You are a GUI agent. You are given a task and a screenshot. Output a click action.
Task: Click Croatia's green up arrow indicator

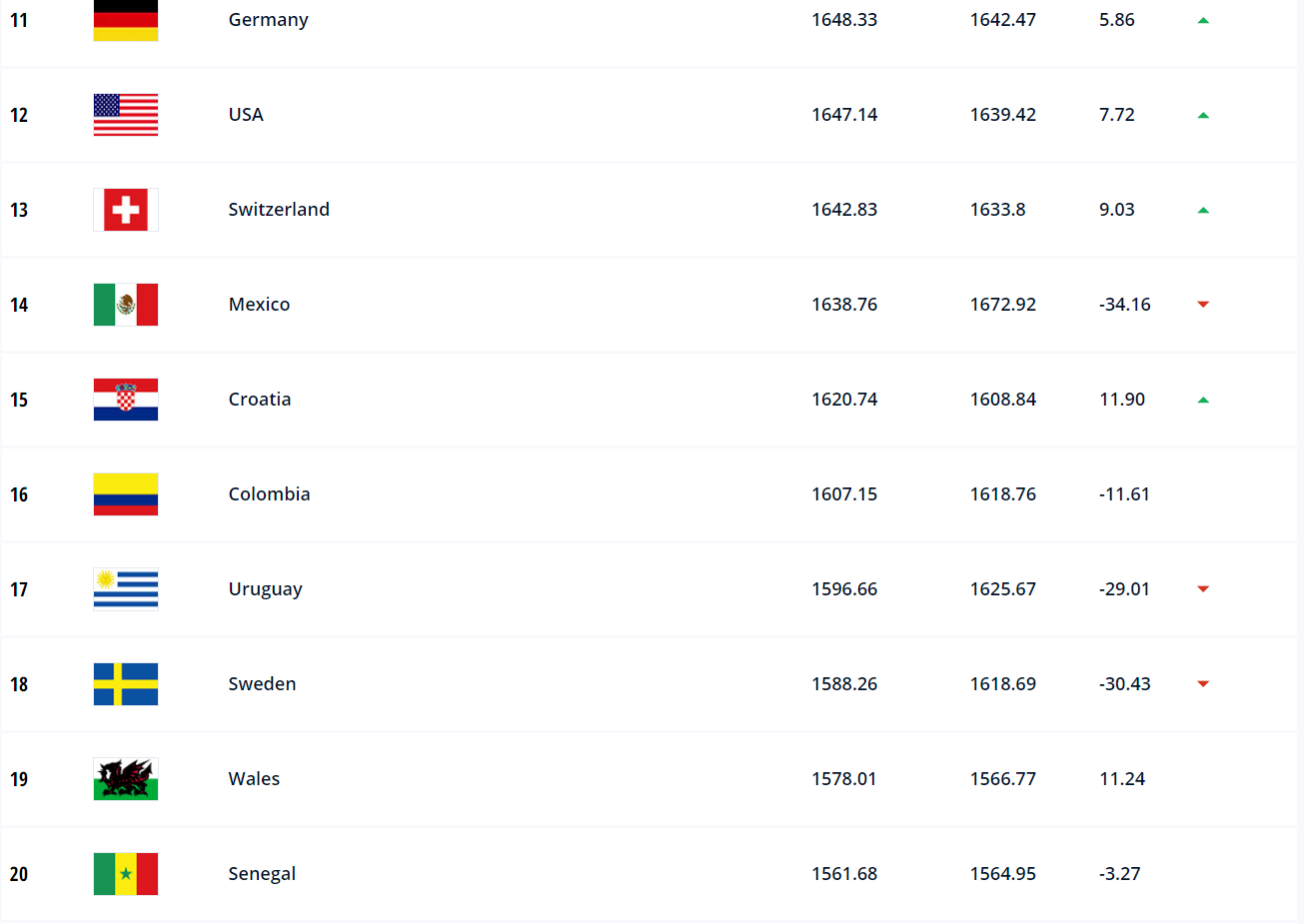coord(1203,400)
